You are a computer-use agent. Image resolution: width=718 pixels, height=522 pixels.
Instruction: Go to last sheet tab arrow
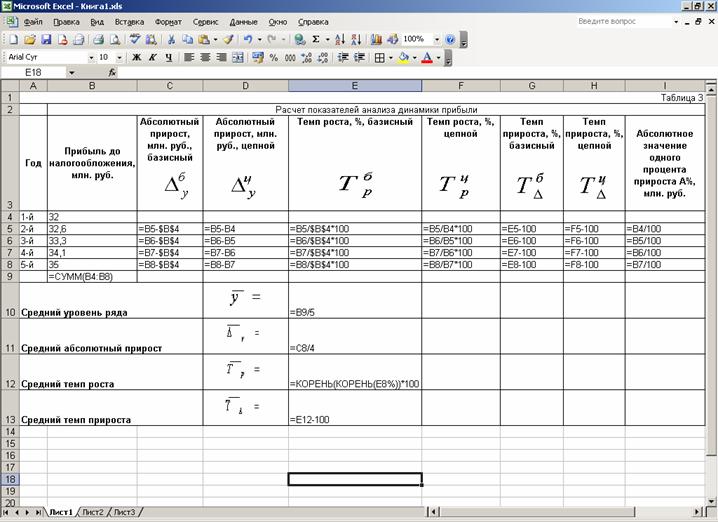[38, 512]
